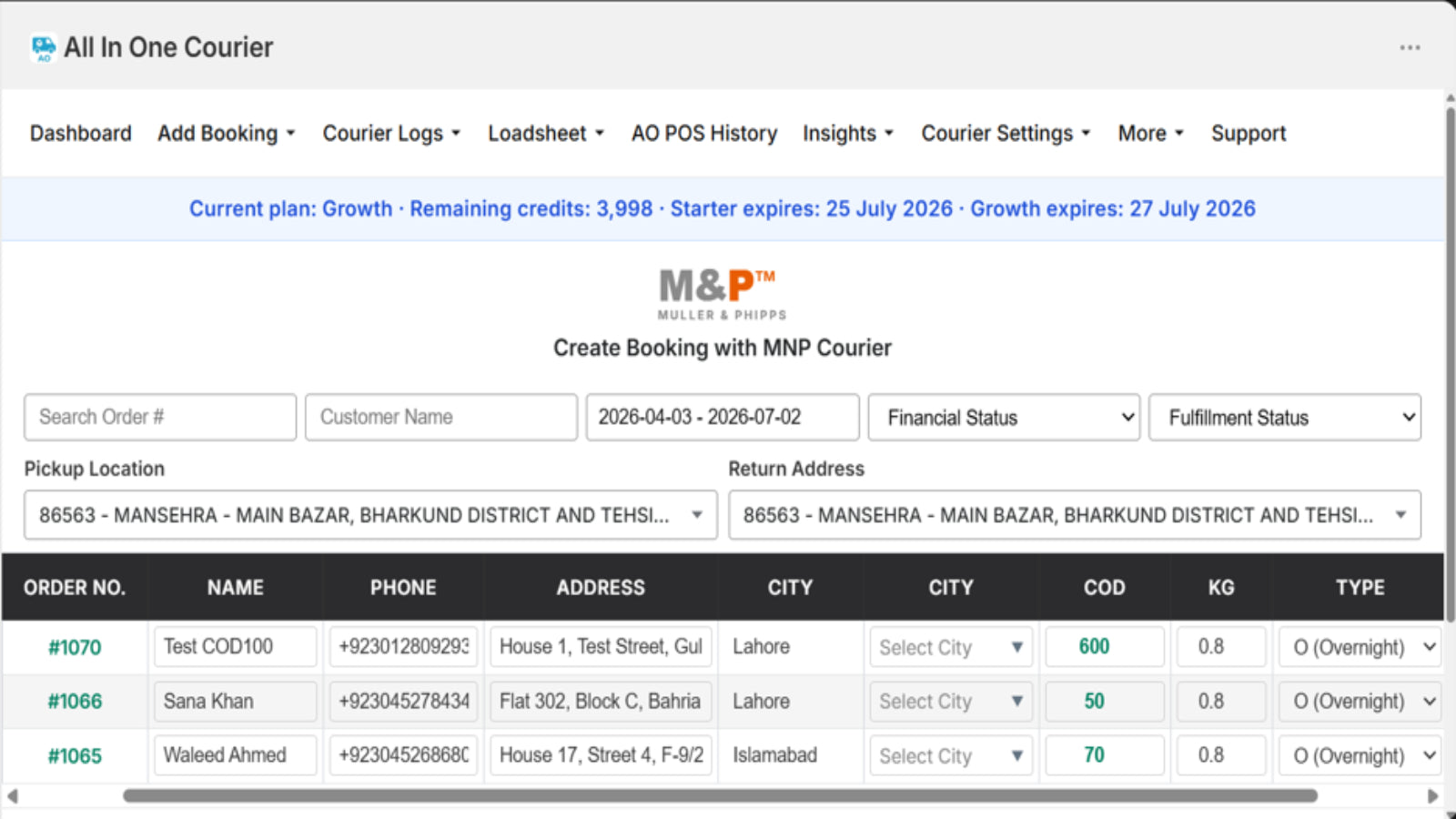Expand the Financial Status filter
1456x819 pixels.
pos(1004,418)
